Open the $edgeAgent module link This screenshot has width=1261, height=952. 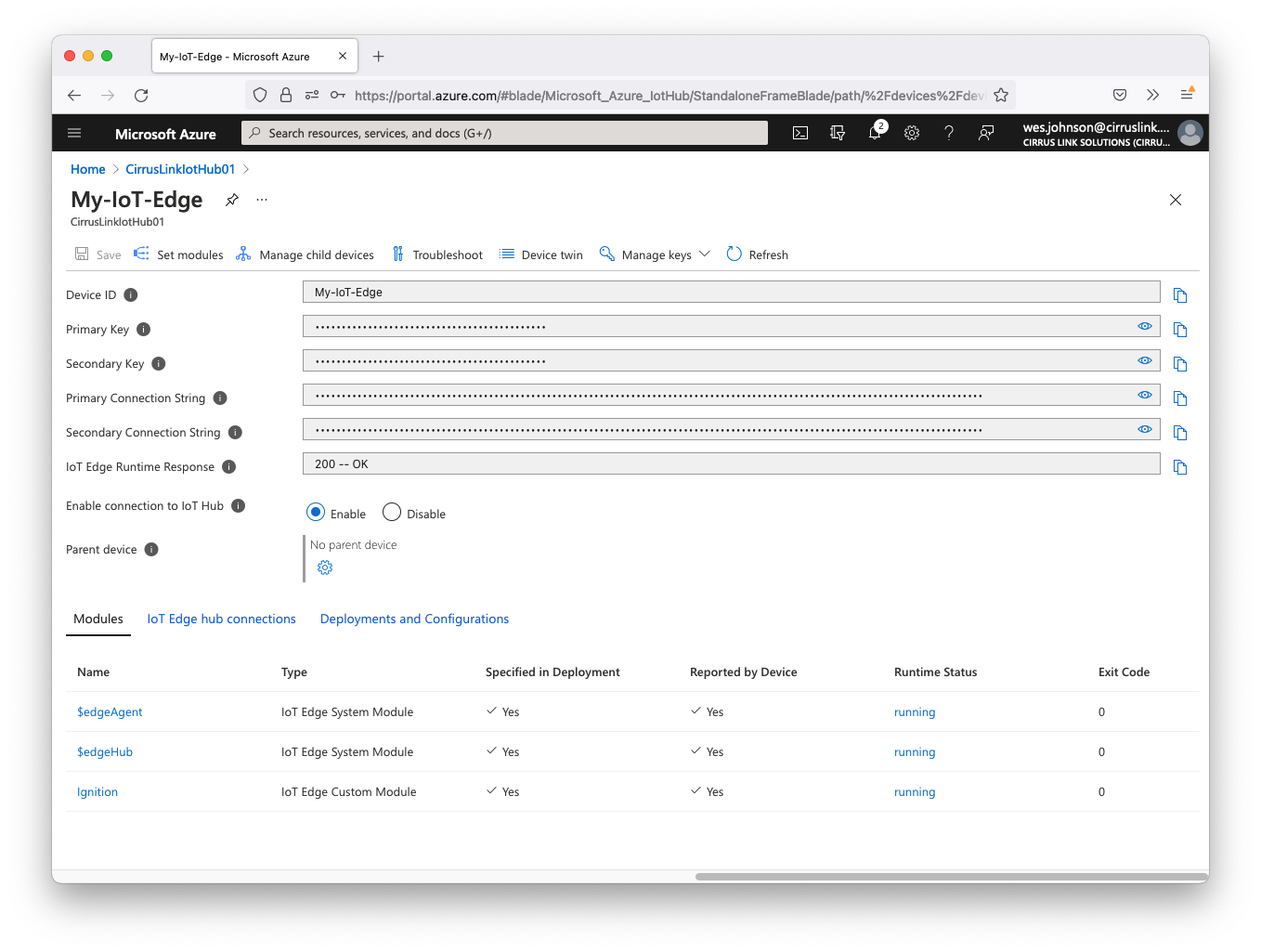(110, 712)
